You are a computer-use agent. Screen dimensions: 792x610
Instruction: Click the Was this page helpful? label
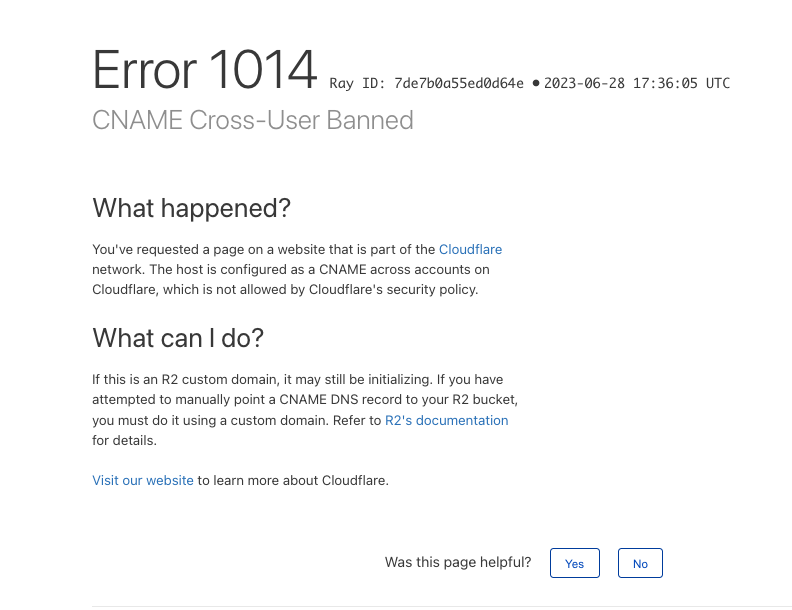click(x=458, y=562)
